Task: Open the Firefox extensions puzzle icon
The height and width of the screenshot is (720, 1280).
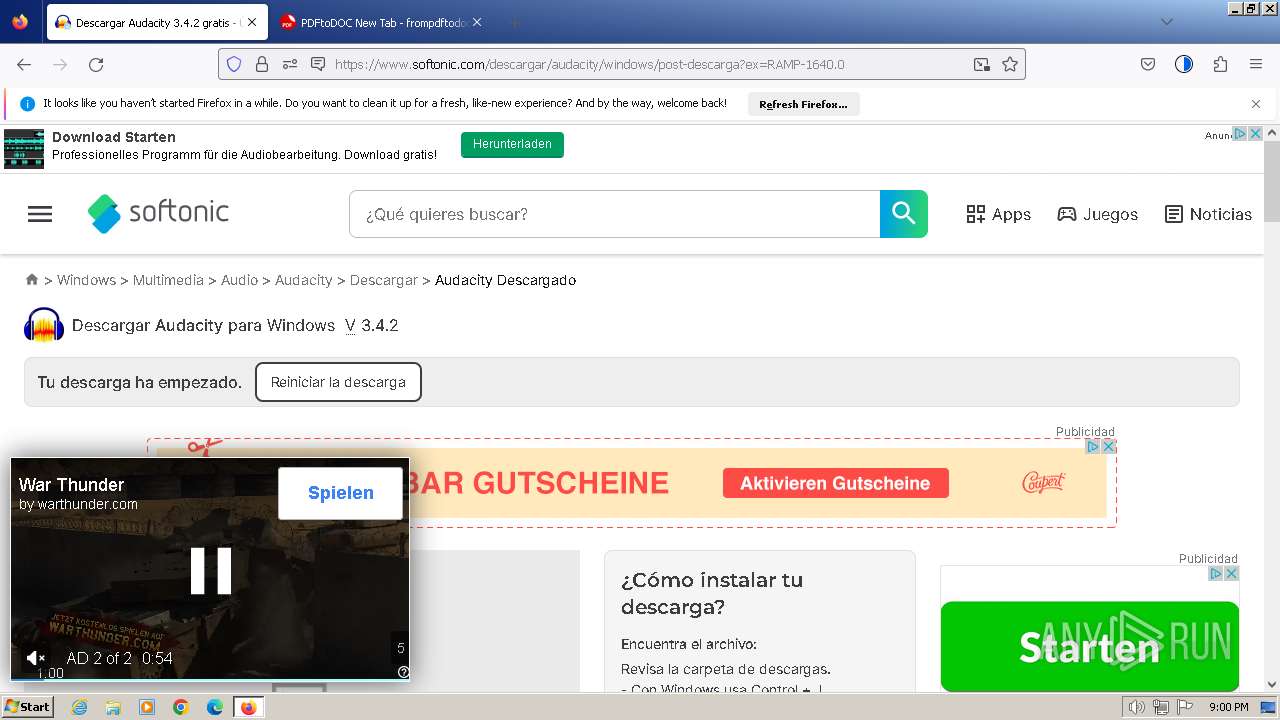Action: click(x=1220, y=64)
